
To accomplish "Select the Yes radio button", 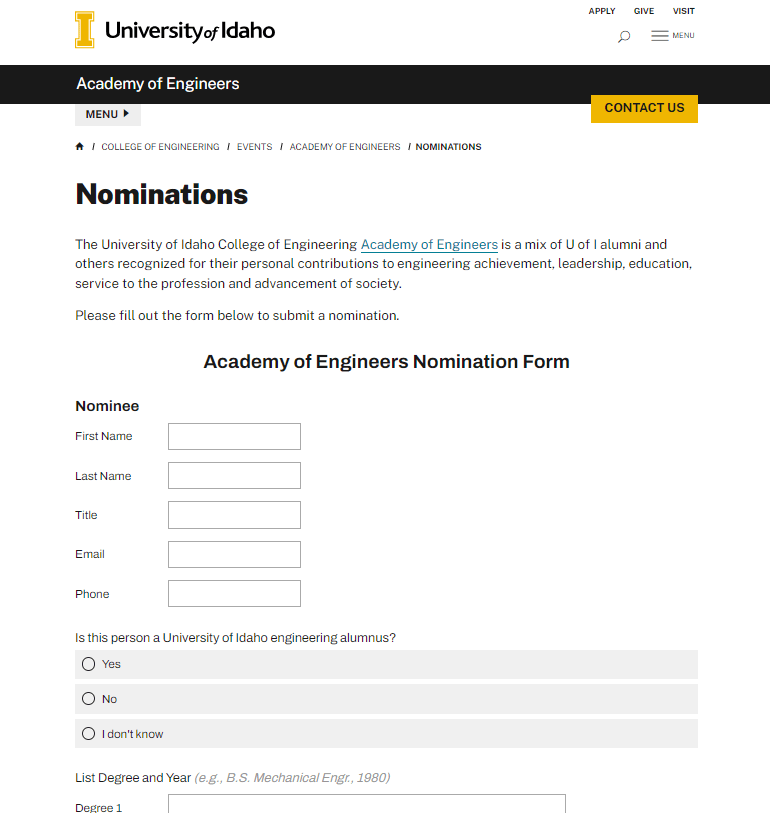I will click(89, 664).
